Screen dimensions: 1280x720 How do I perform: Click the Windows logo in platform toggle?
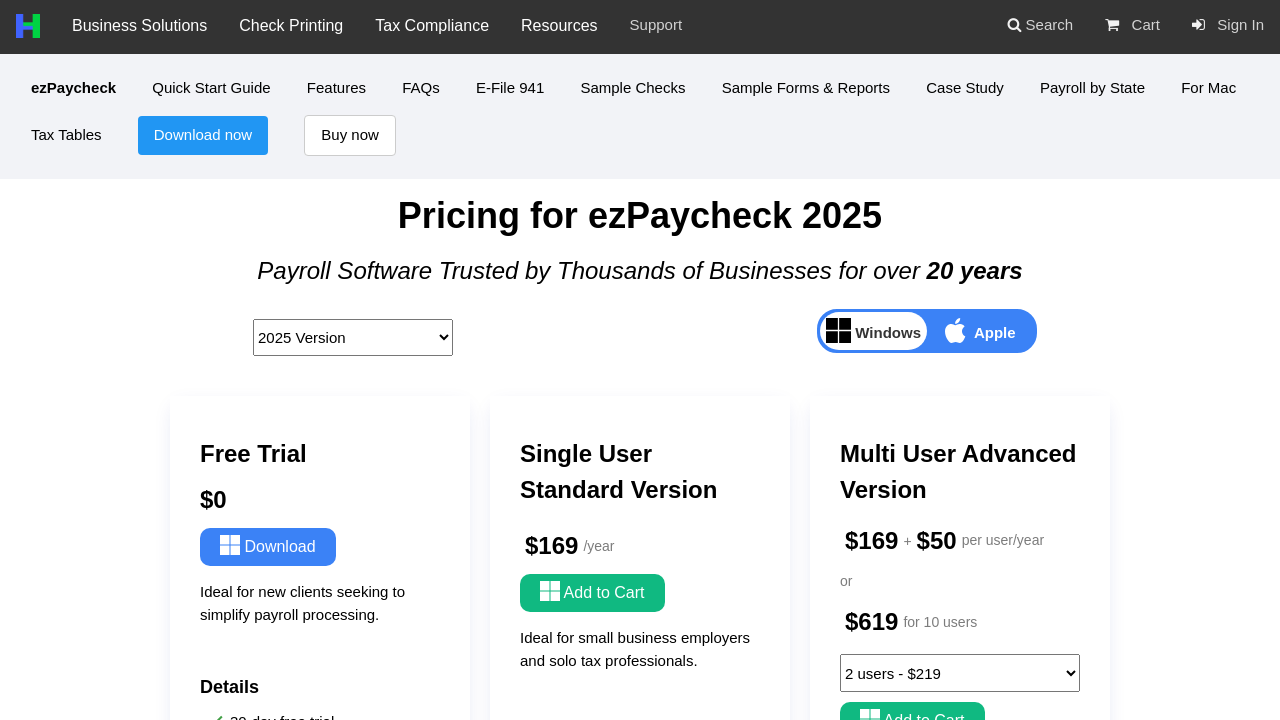[x=838, y=331]
